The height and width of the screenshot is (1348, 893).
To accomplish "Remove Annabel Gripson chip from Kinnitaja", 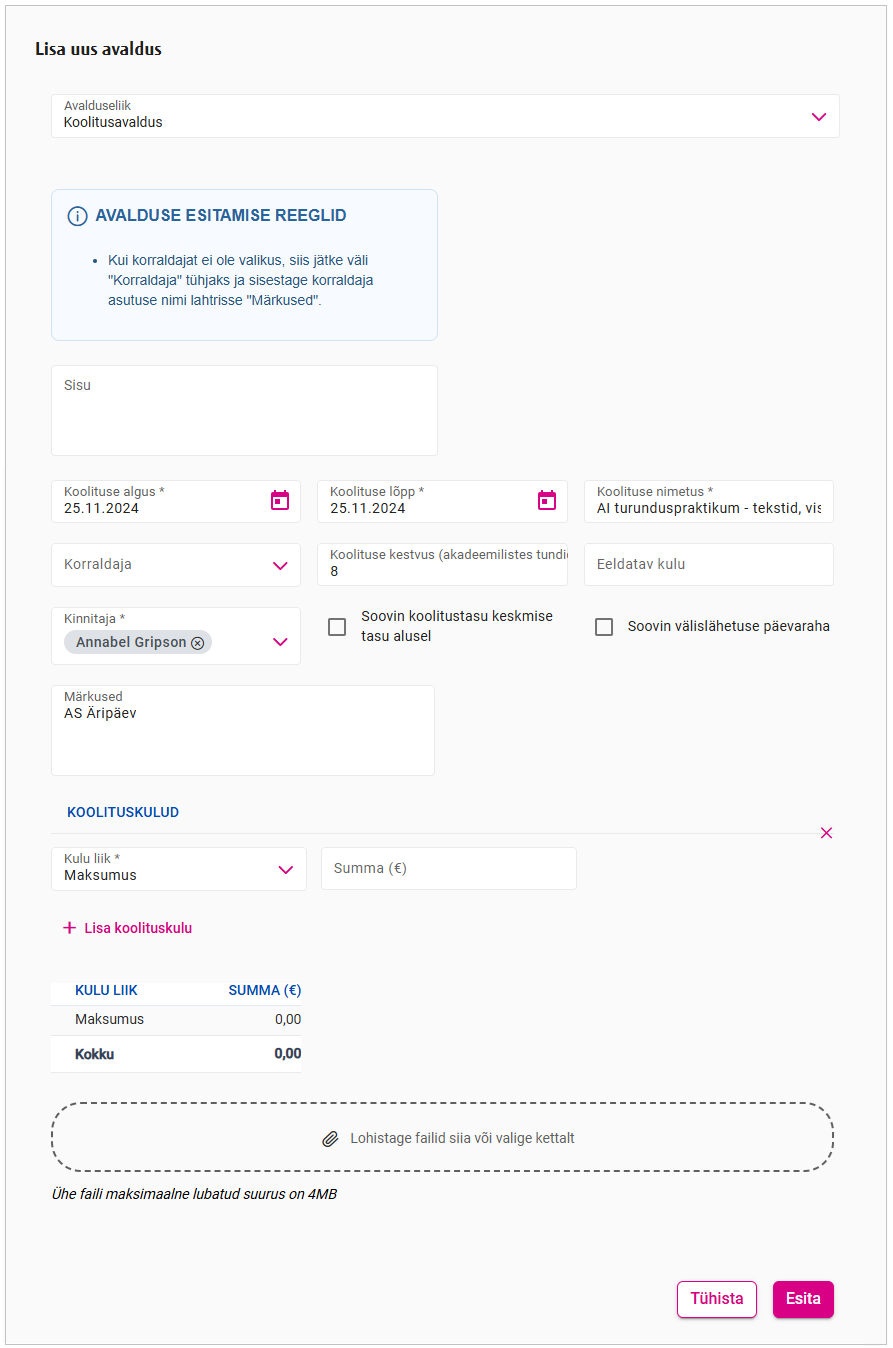I will 198,643.
